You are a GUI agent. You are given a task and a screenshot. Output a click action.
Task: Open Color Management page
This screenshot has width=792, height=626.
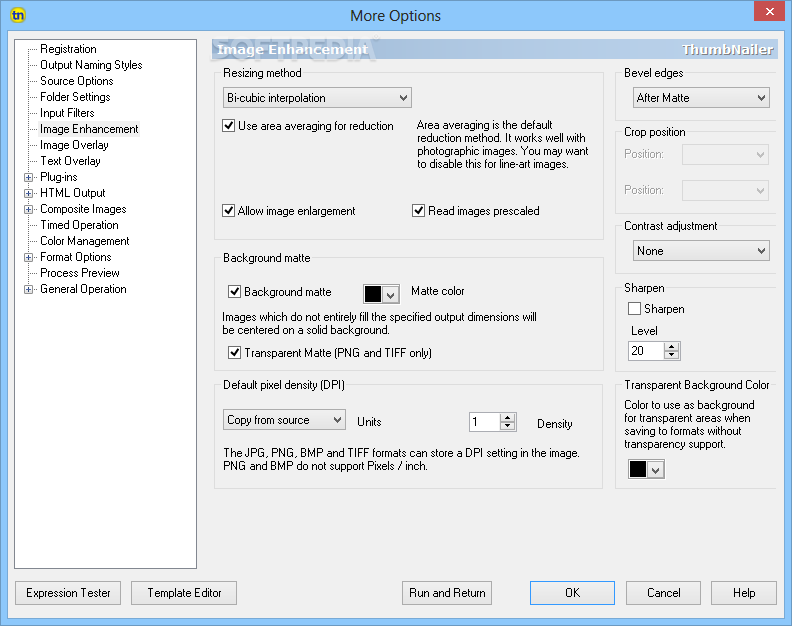click(x=85, y=241)
